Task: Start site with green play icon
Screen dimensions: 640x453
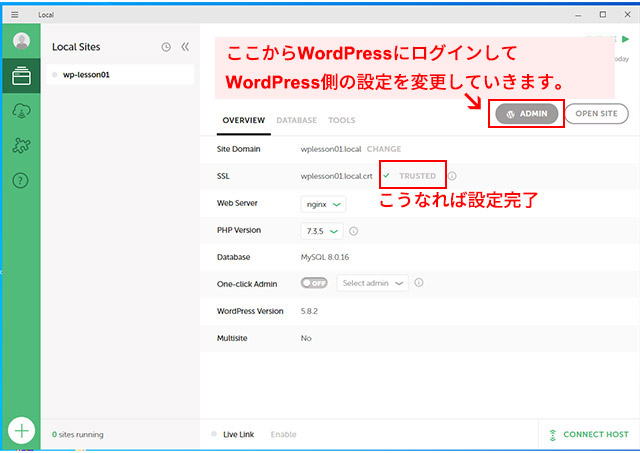Action: (625, 39)
